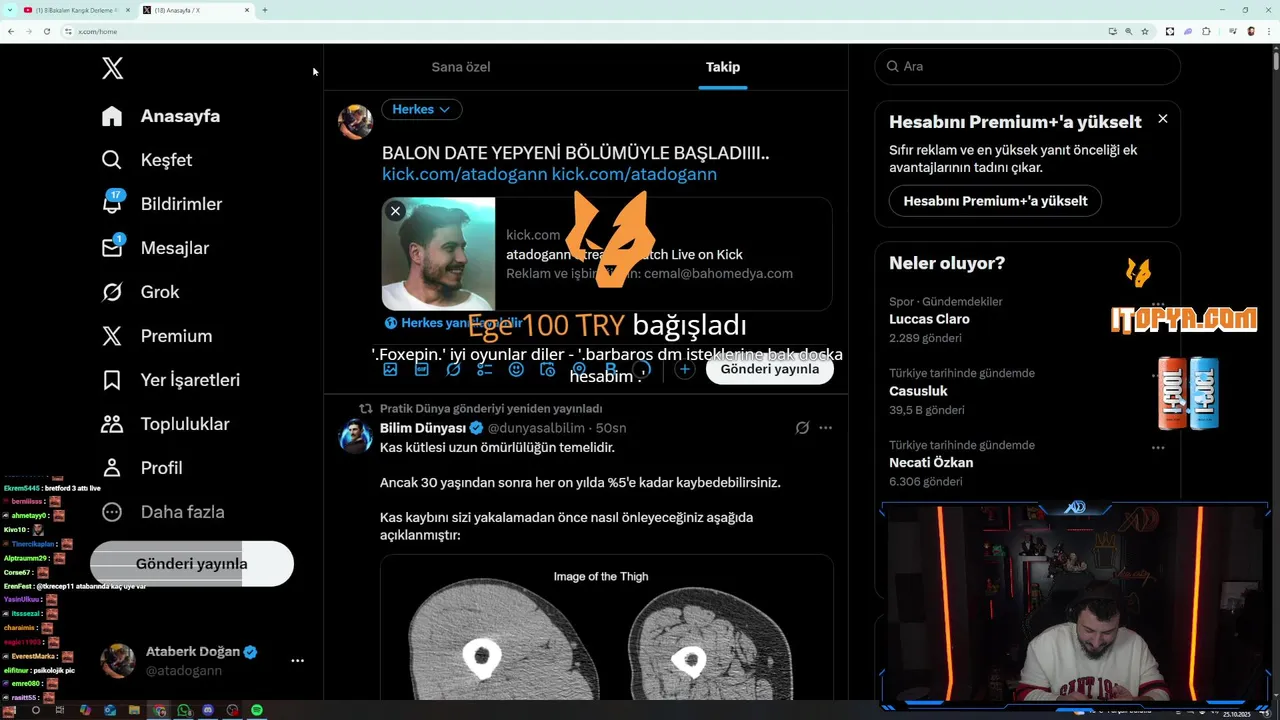Switch to YouTube browser tab
Screen dimensions: 1280x720
coord(75,10)
